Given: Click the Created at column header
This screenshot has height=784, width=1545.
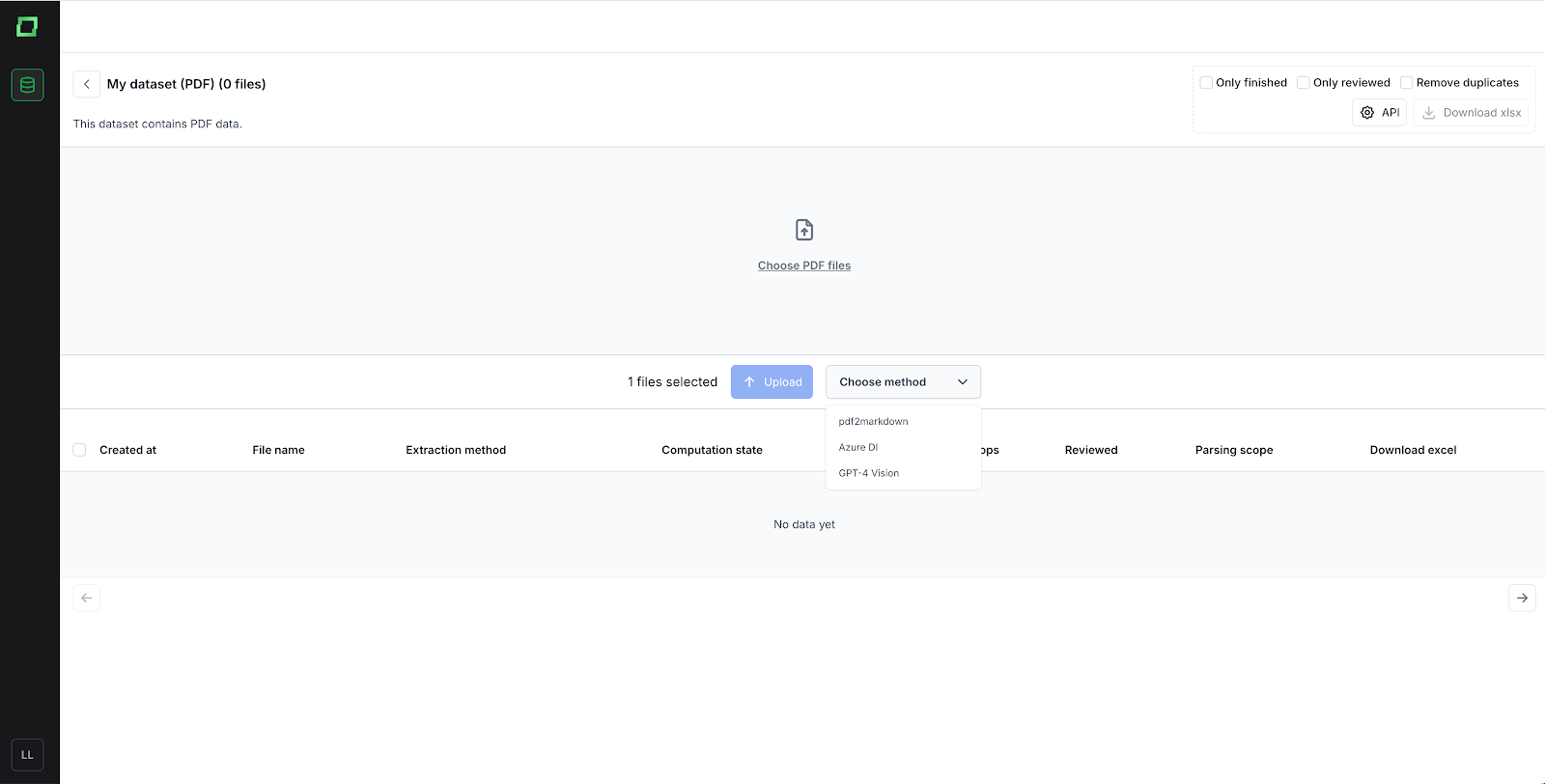Looking at the screenshot, I should (x=127, y=450).
